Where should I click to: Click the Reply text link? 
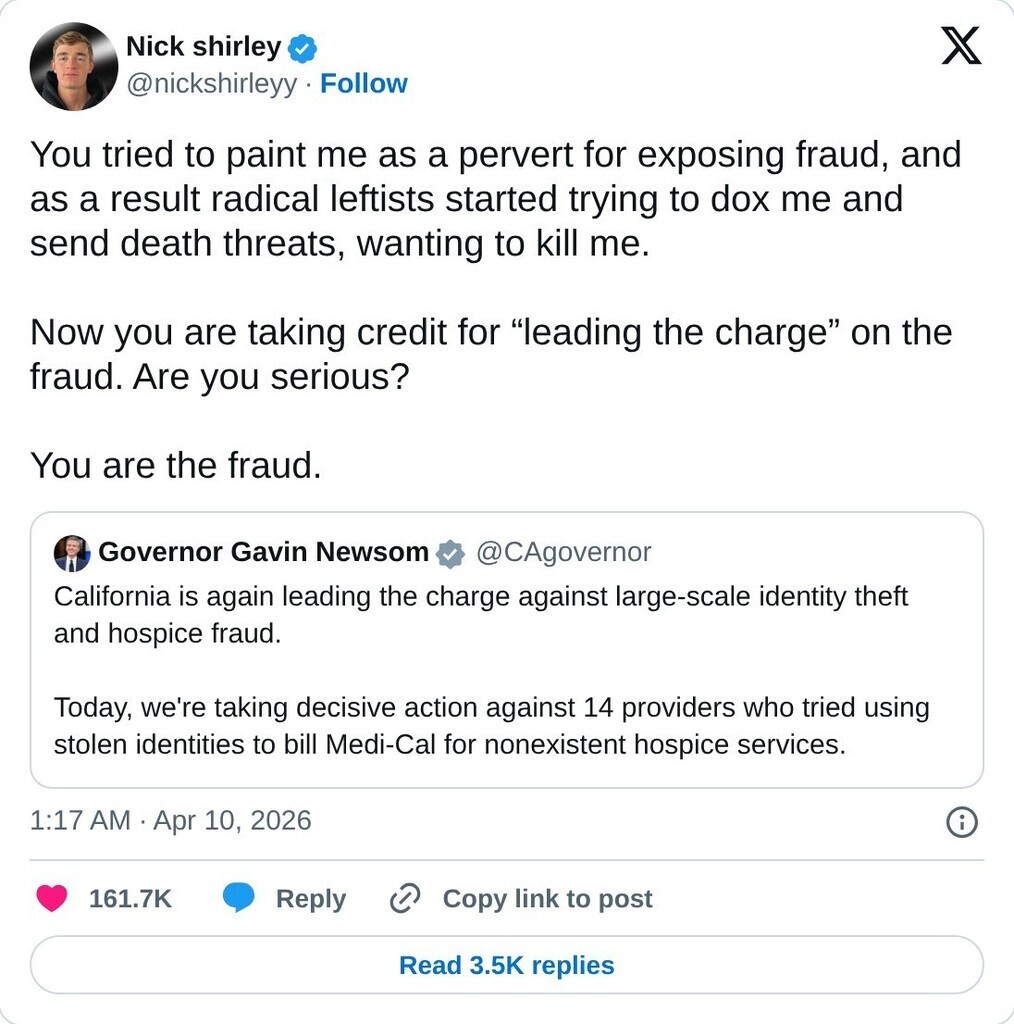[310, 899]
